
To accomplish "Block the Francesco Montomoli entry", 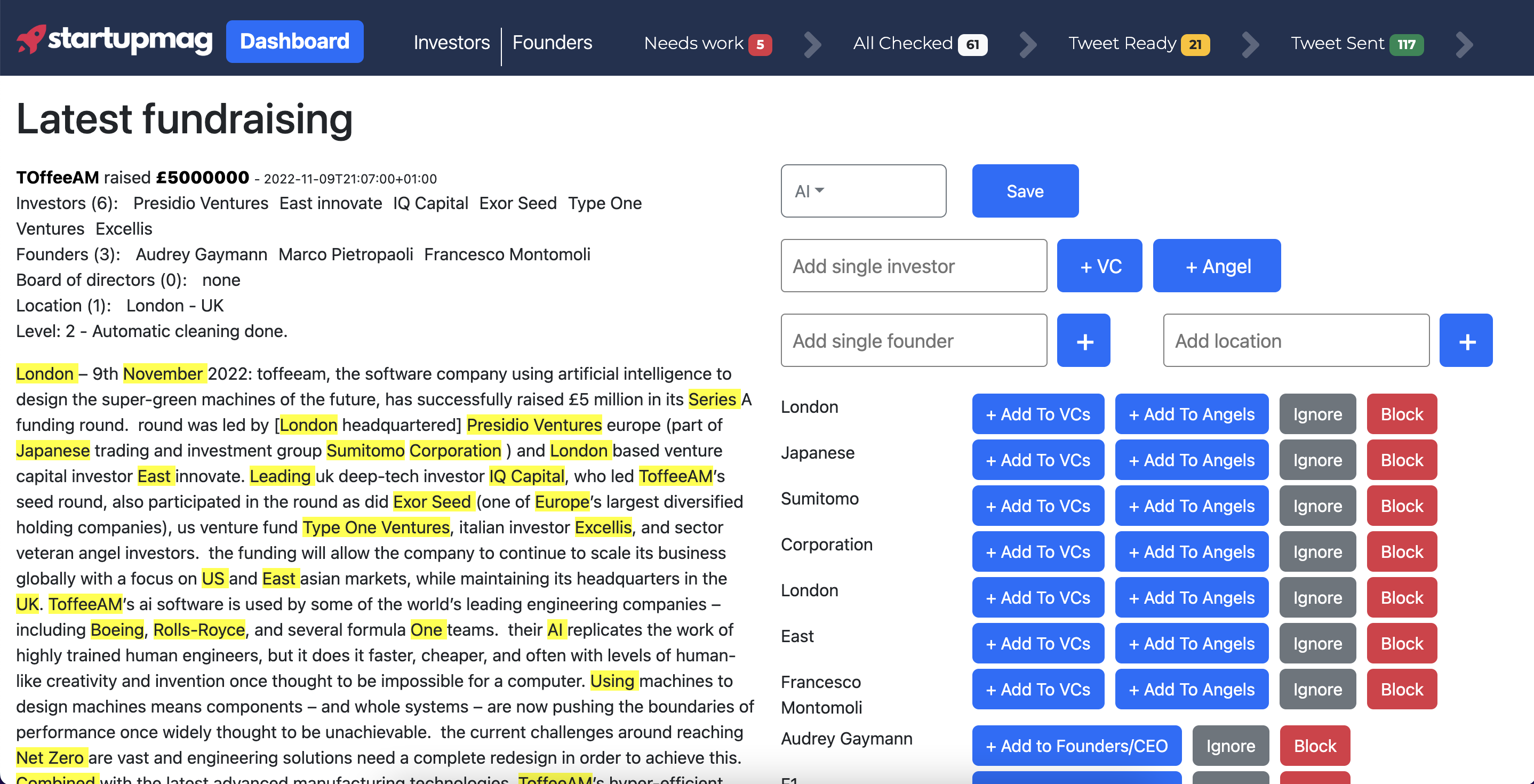I will pyautogui.click(x=1402, y=690).
